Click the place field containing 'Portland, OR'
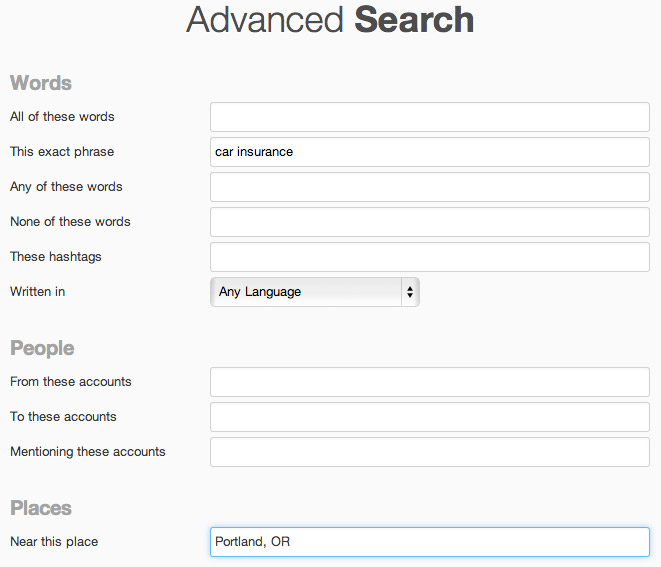This screenshot has width=661, height=567. click(430, 542)
